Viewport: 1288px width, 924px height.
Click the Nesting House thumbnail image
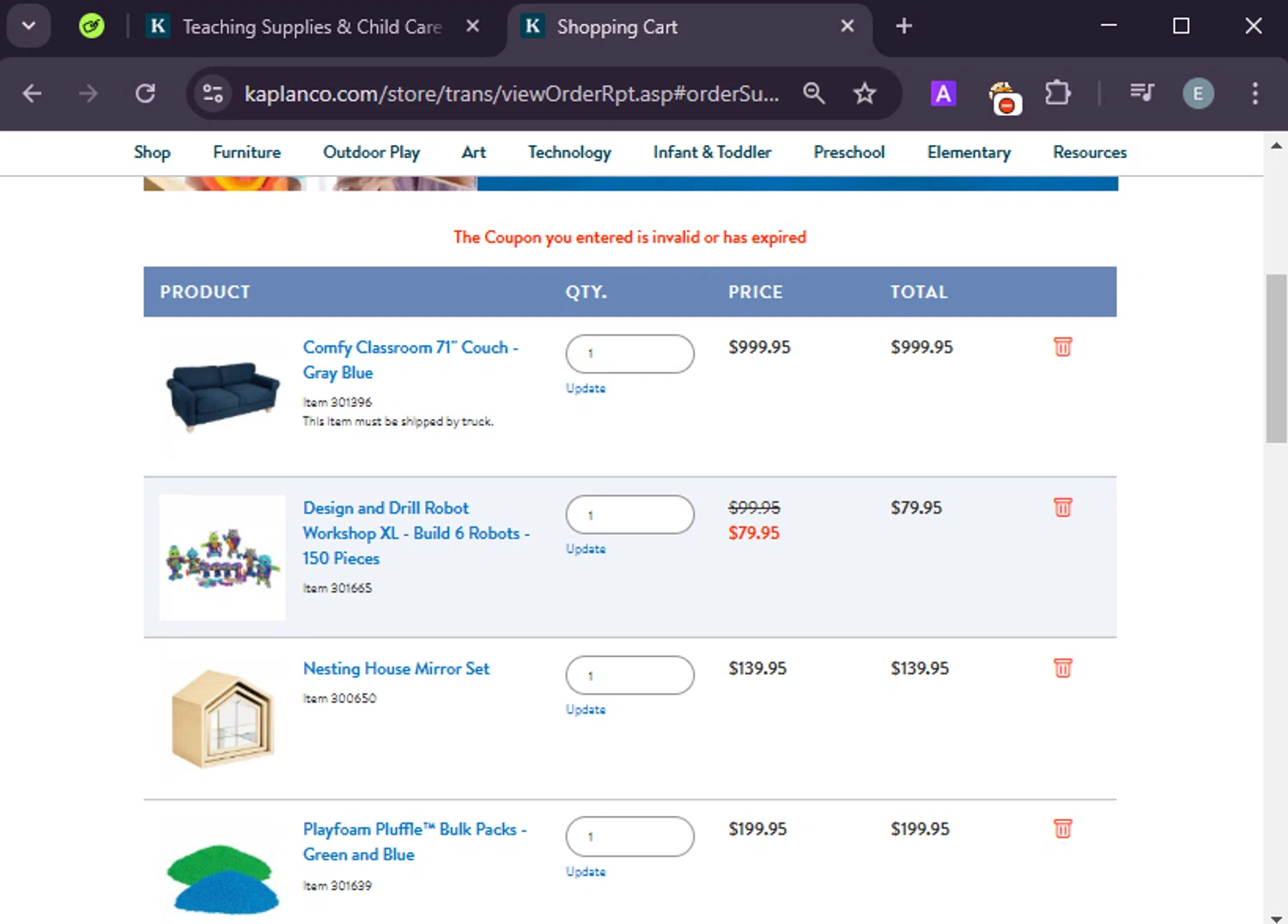tap(223, 718)
